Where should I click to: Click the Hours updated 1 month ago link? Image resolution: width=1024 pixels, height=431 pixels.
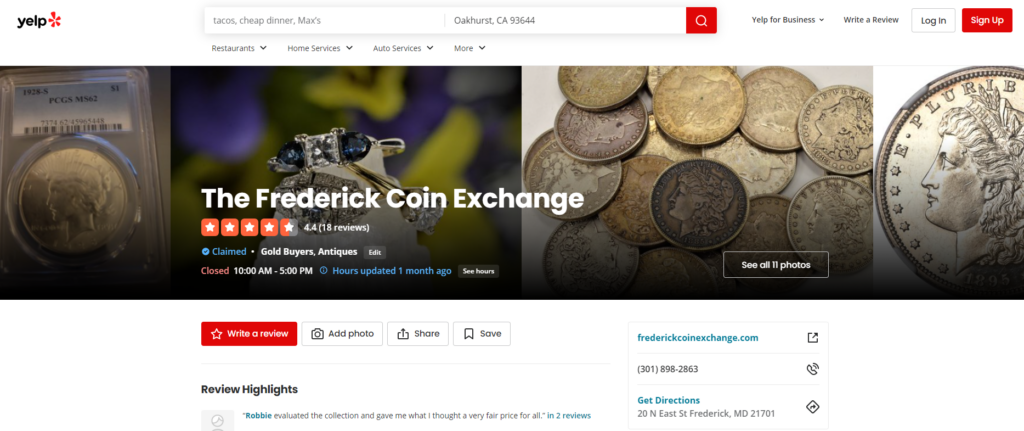[392, 271]
